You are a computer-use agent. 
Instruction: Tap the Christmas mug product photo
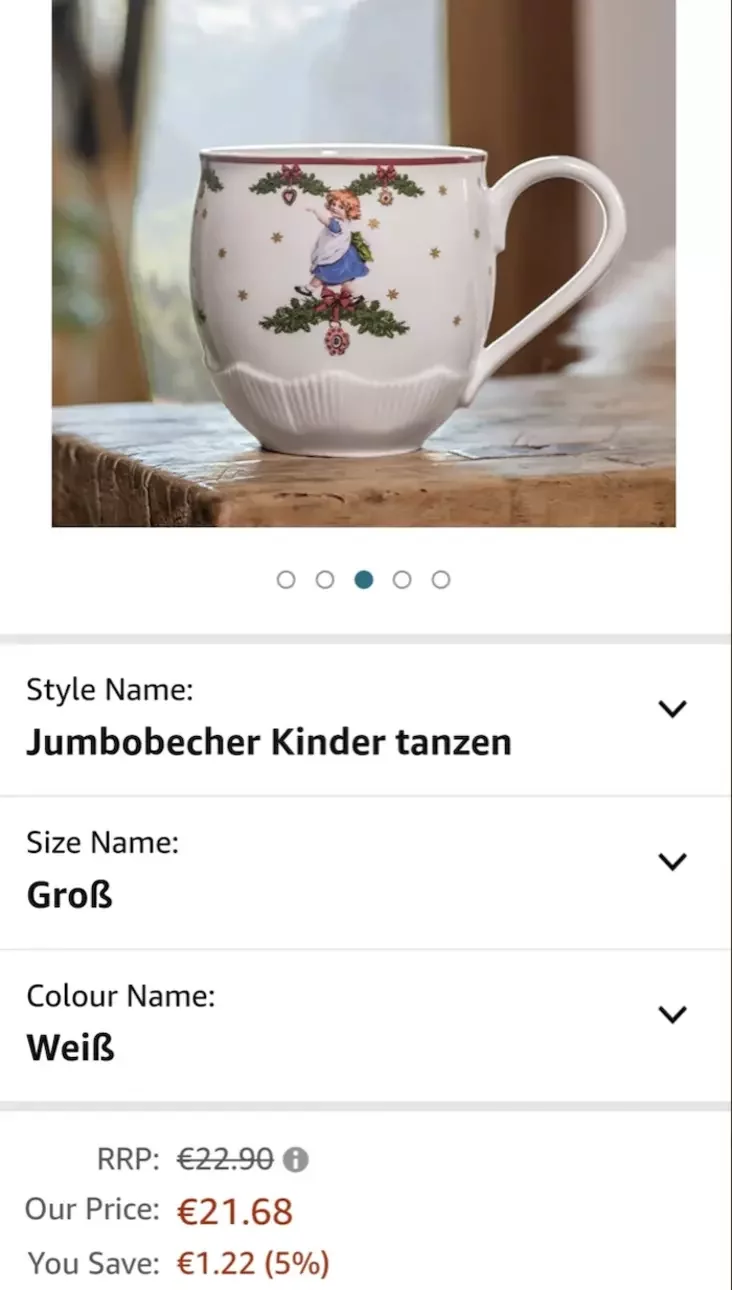tap(364, 263)
